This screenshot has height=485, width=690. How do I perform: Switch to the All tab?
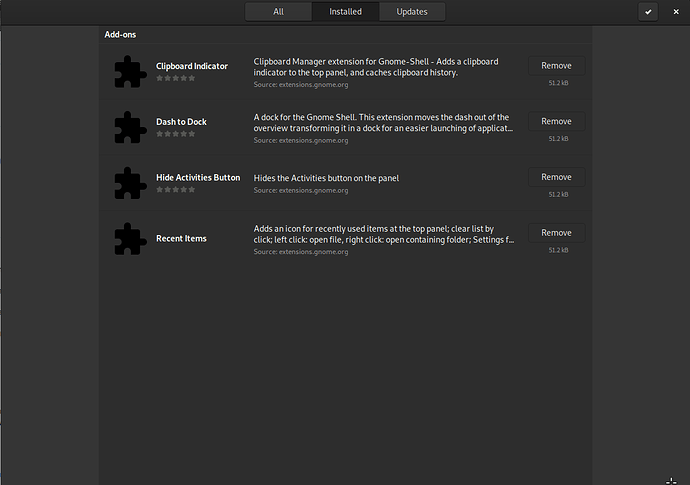[x=278, y=12]
